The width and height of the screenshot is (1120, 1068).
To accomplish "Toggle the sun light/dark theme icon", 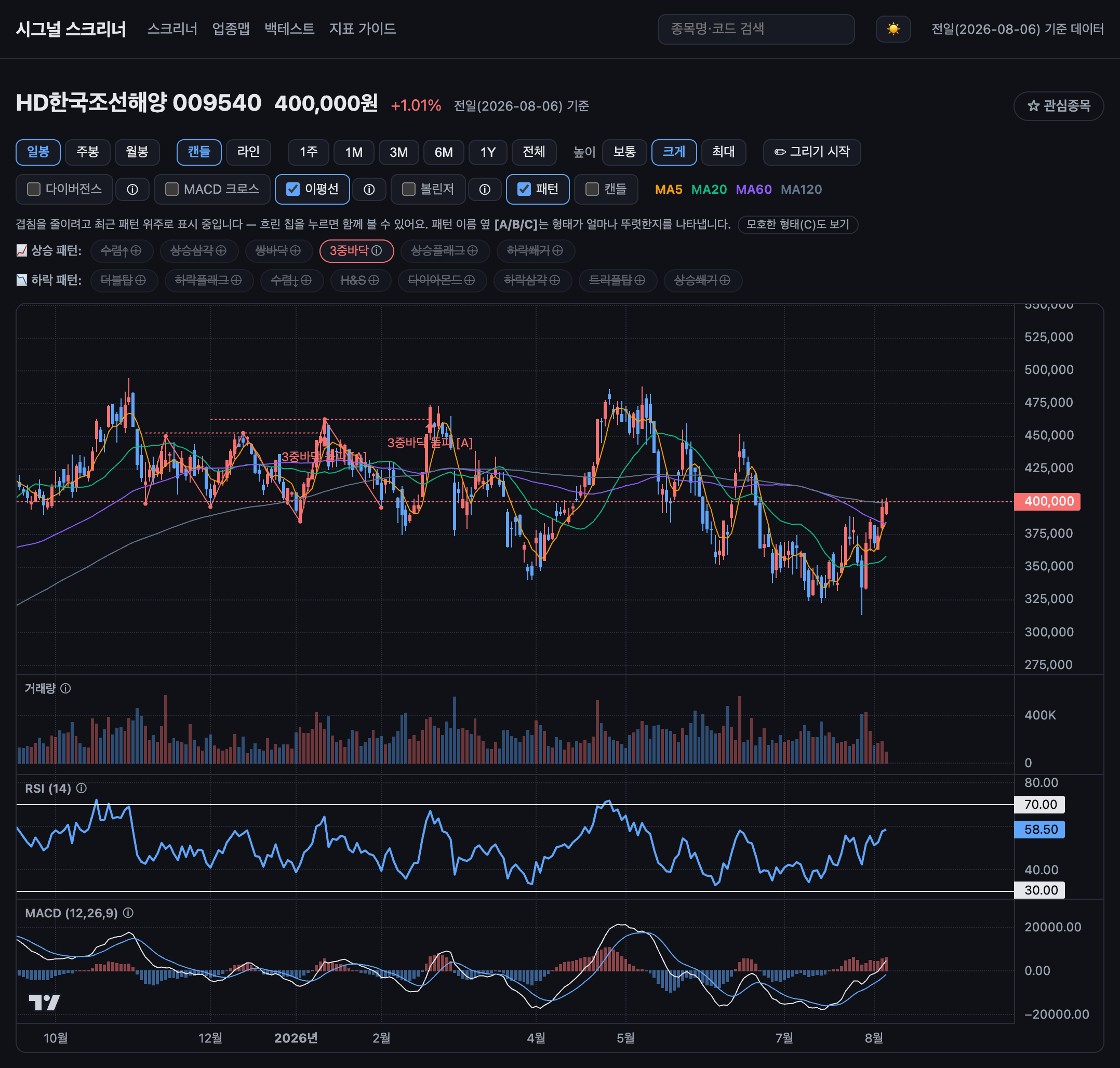I will pyautogui.click(x=893, y=29).
